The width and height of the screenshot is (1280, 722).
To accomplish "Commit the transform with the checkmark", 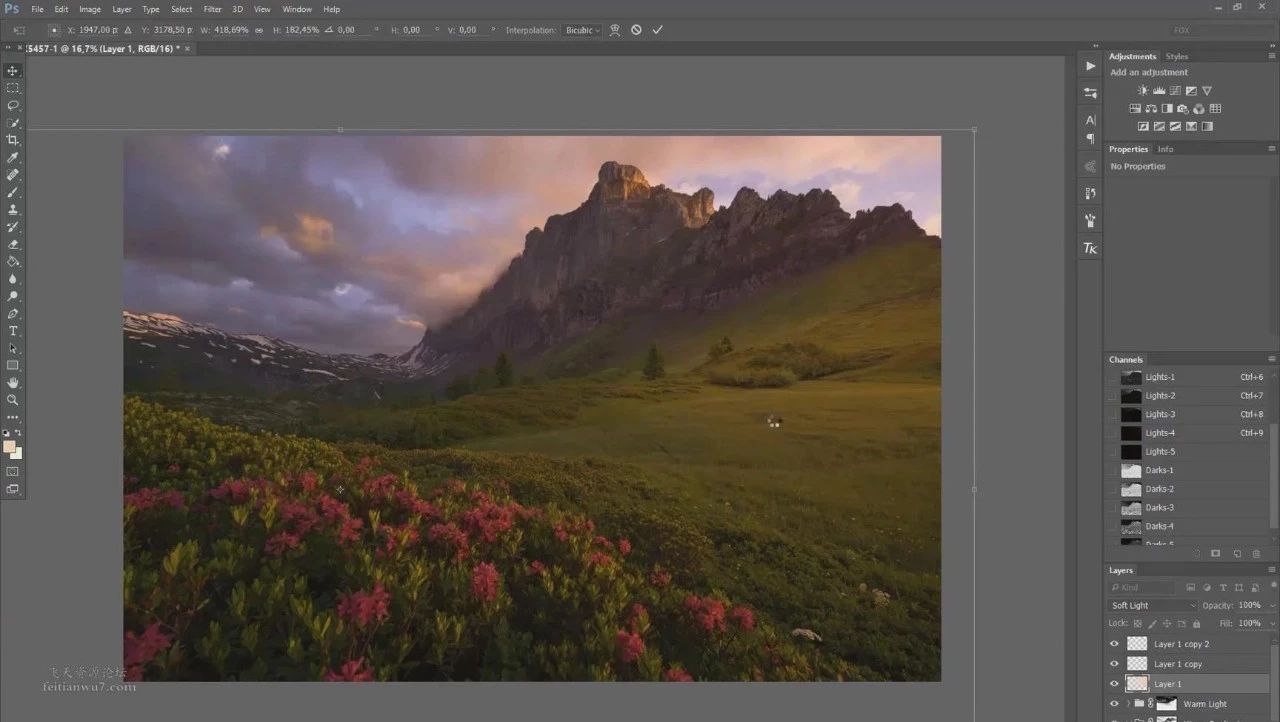I will [657, 30].
